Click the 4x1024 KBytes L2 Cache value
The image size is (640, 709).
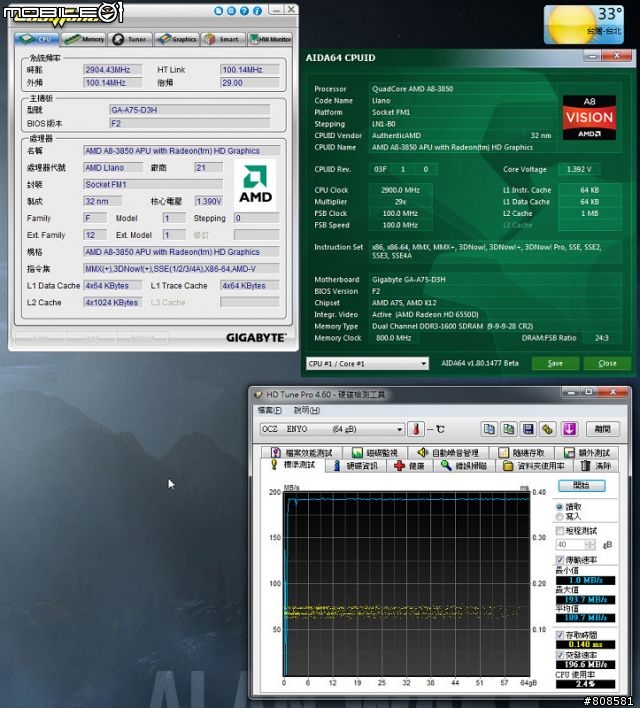point(113,303)
